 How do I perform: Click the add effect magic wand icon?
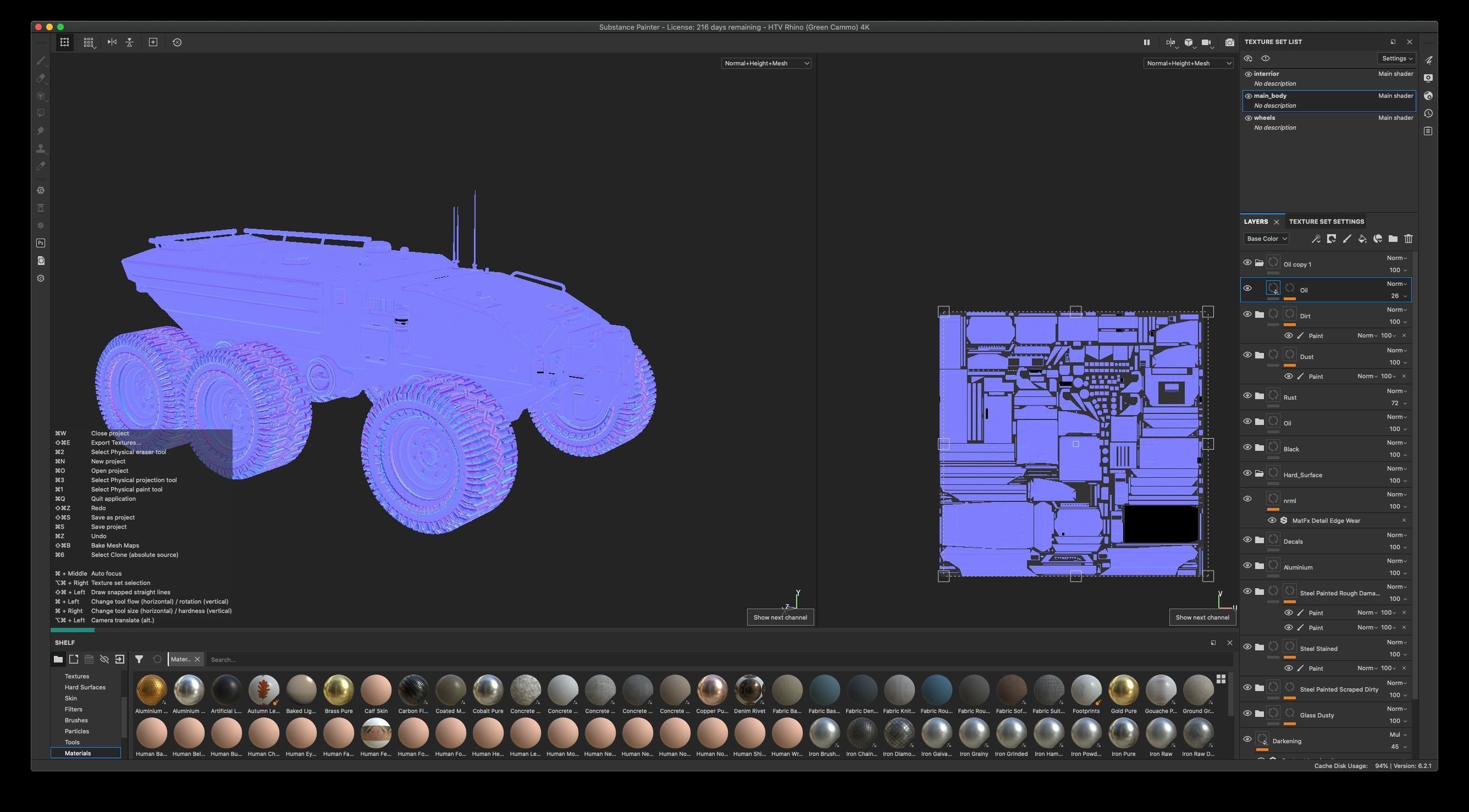click(1316, 239)
